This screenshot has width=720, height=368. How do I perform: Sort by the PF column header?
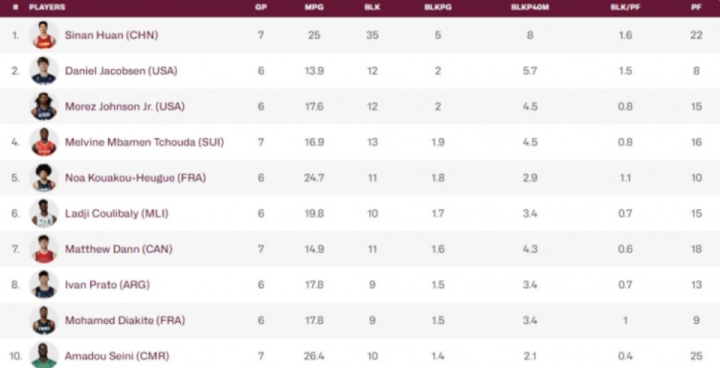696,7
